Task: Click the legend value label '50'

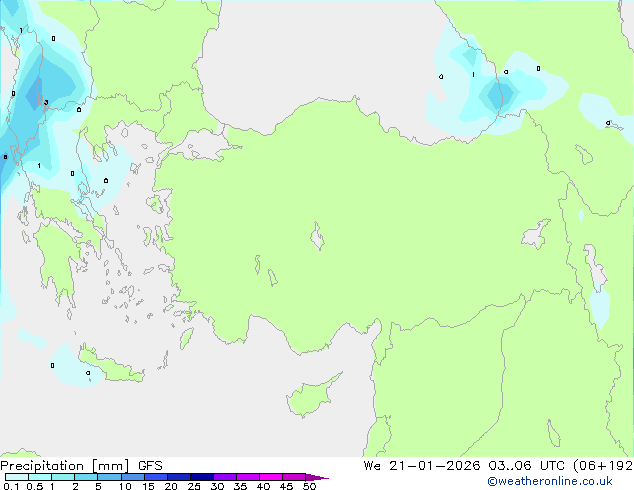Action: pyautogui.click(x=309, y=486)
